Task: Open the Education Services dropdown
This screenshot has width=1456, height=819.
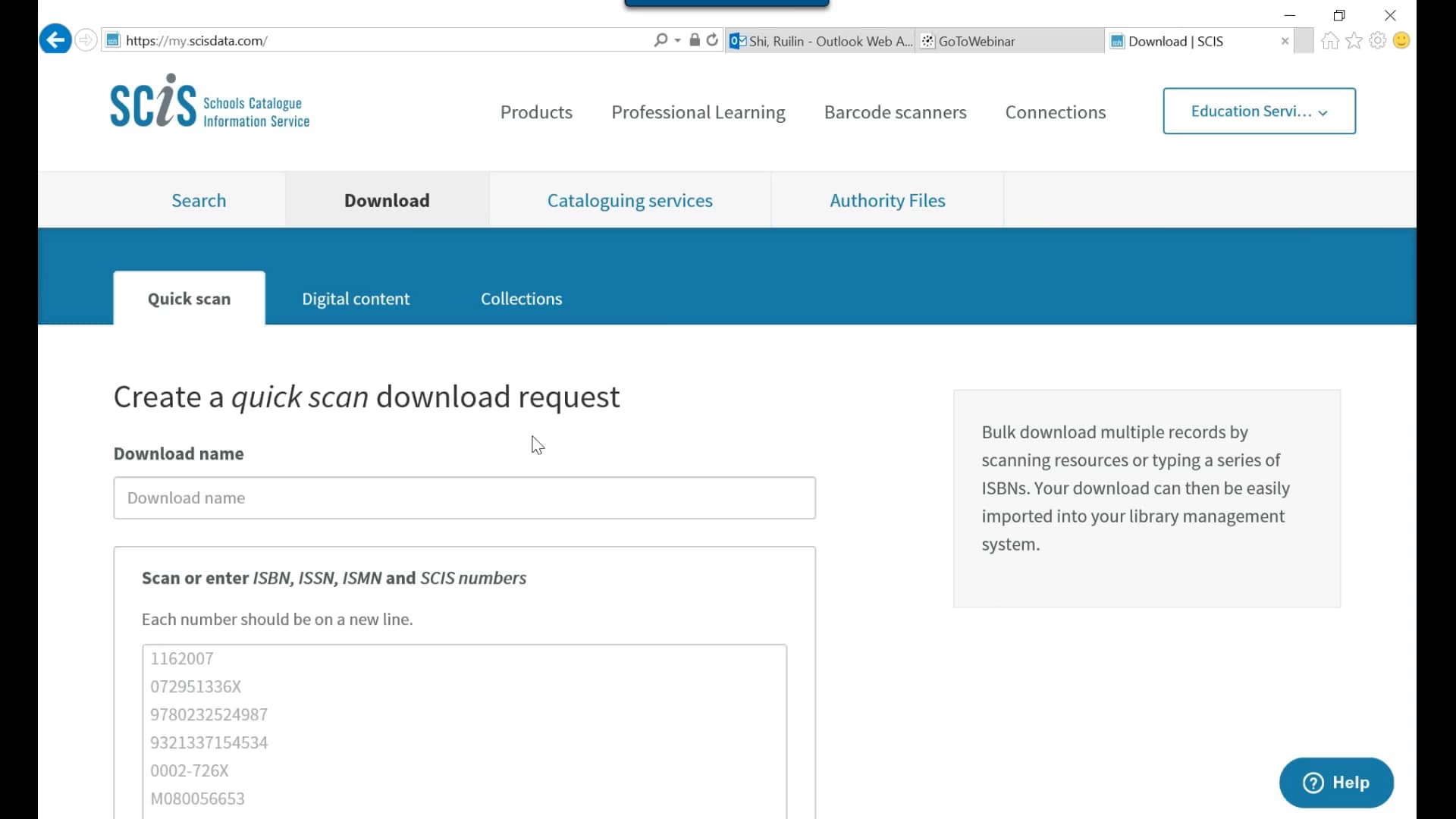Action: pos(1259,111)
